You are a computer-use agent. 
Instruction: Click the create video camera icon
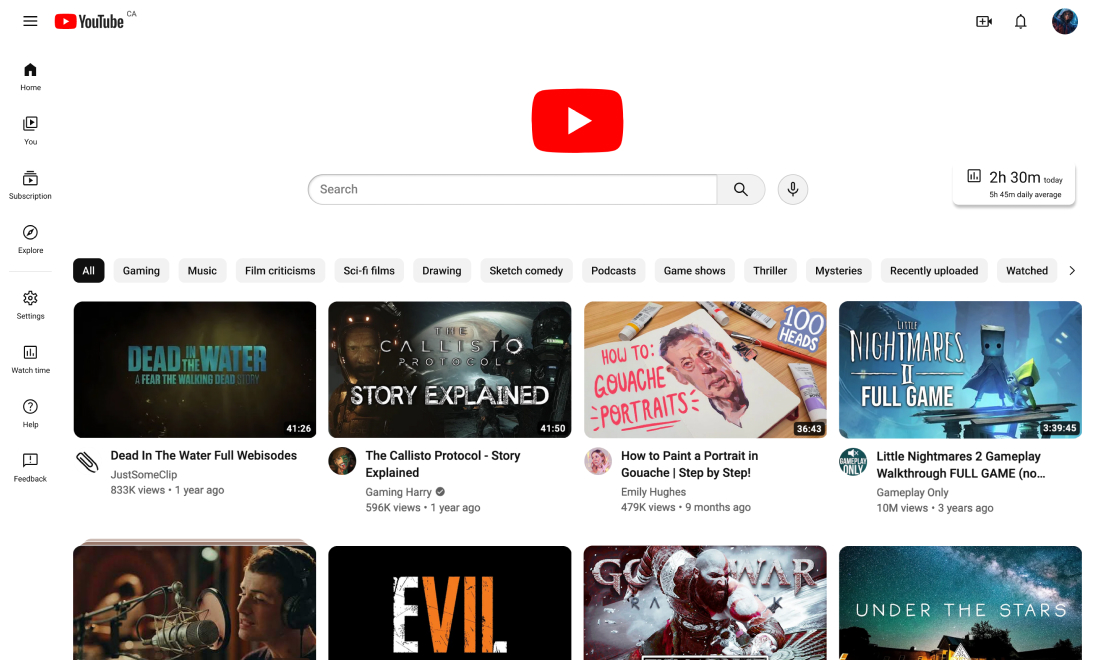[x=984, y=22]
